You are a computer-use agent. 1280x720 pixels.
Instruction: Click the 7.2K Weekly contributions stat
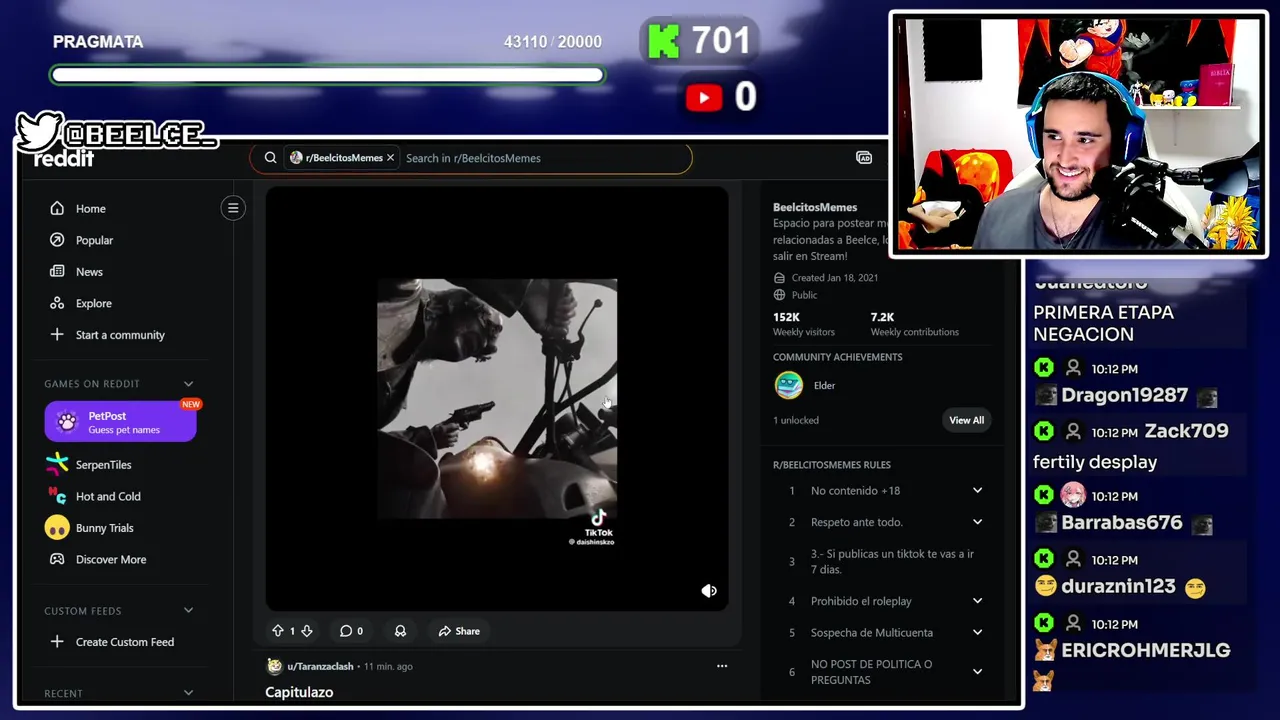click(x=914, y=324)
